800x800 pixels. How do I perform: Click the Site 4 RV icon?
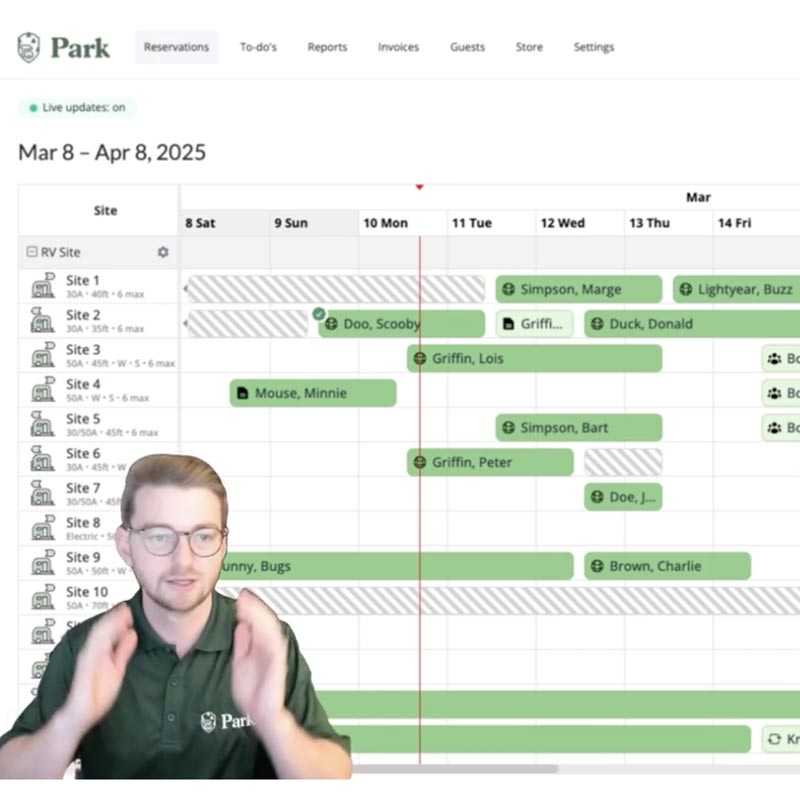pos(43,390)
